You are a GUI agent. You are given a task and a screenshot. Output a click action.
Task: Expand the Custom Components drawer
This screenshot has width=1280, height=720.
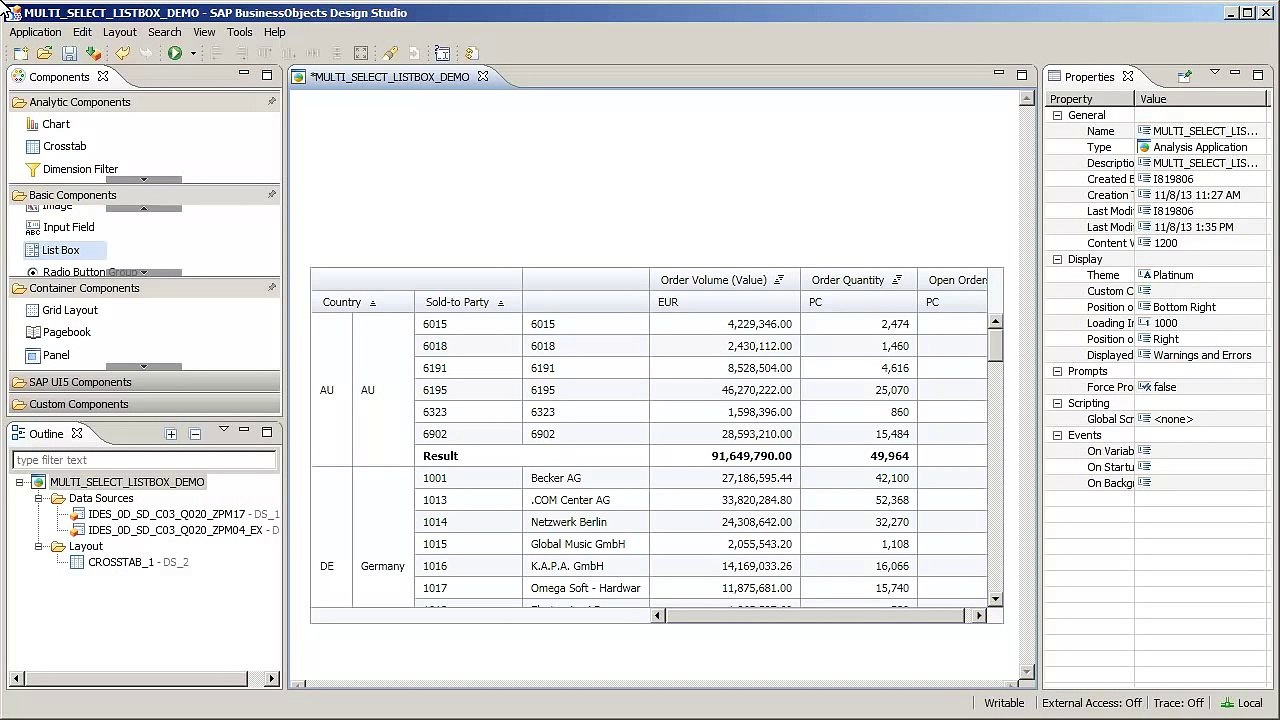click(145, 404)
